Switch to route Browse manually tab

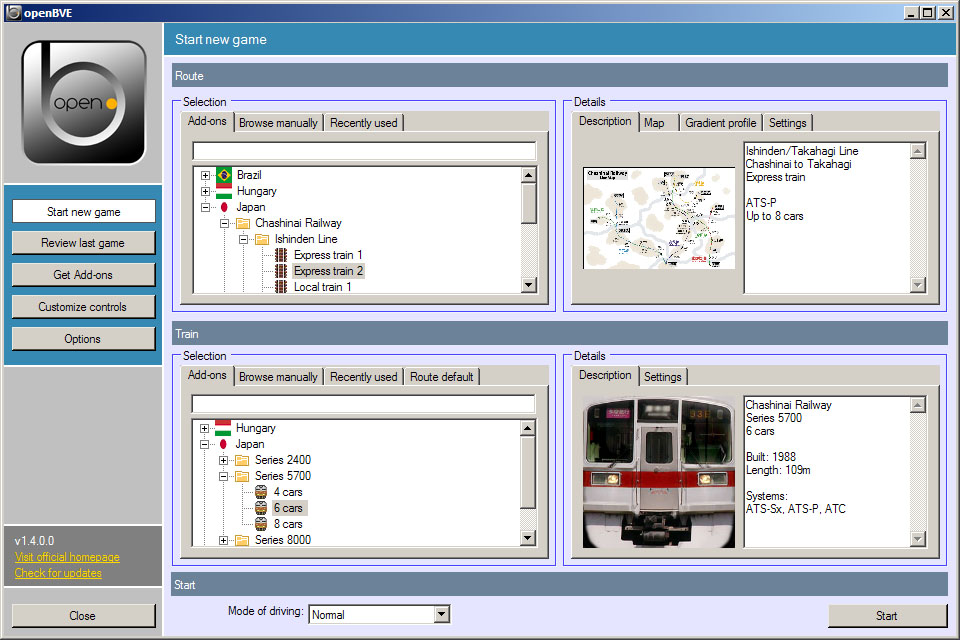[x=279, y=122]
